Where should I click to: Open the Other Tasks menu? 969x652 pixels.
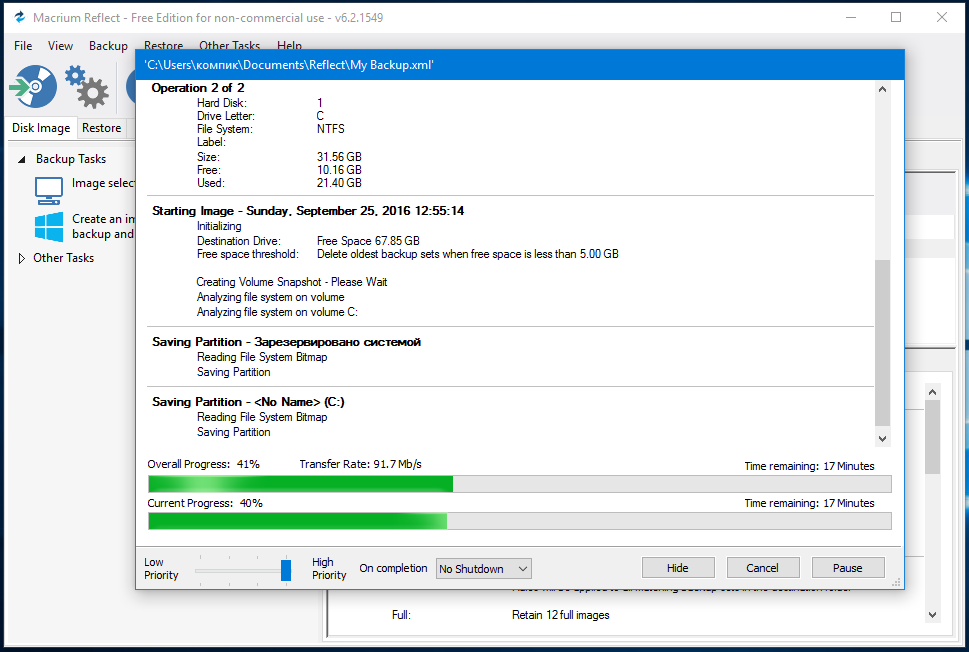[229, 45]
